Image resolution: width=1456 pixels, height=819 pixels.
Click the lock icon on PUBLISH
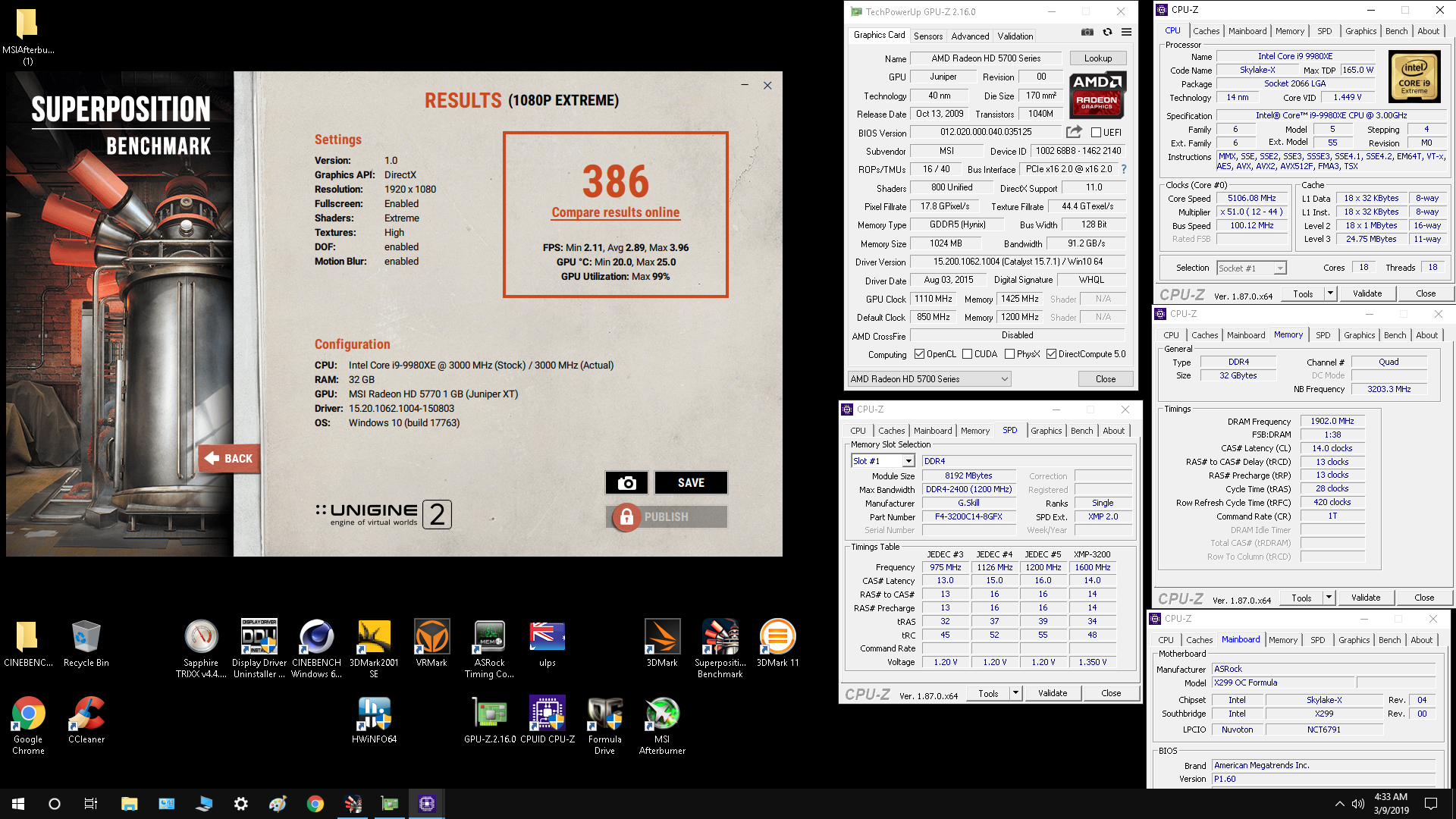[x=626, y=517]
